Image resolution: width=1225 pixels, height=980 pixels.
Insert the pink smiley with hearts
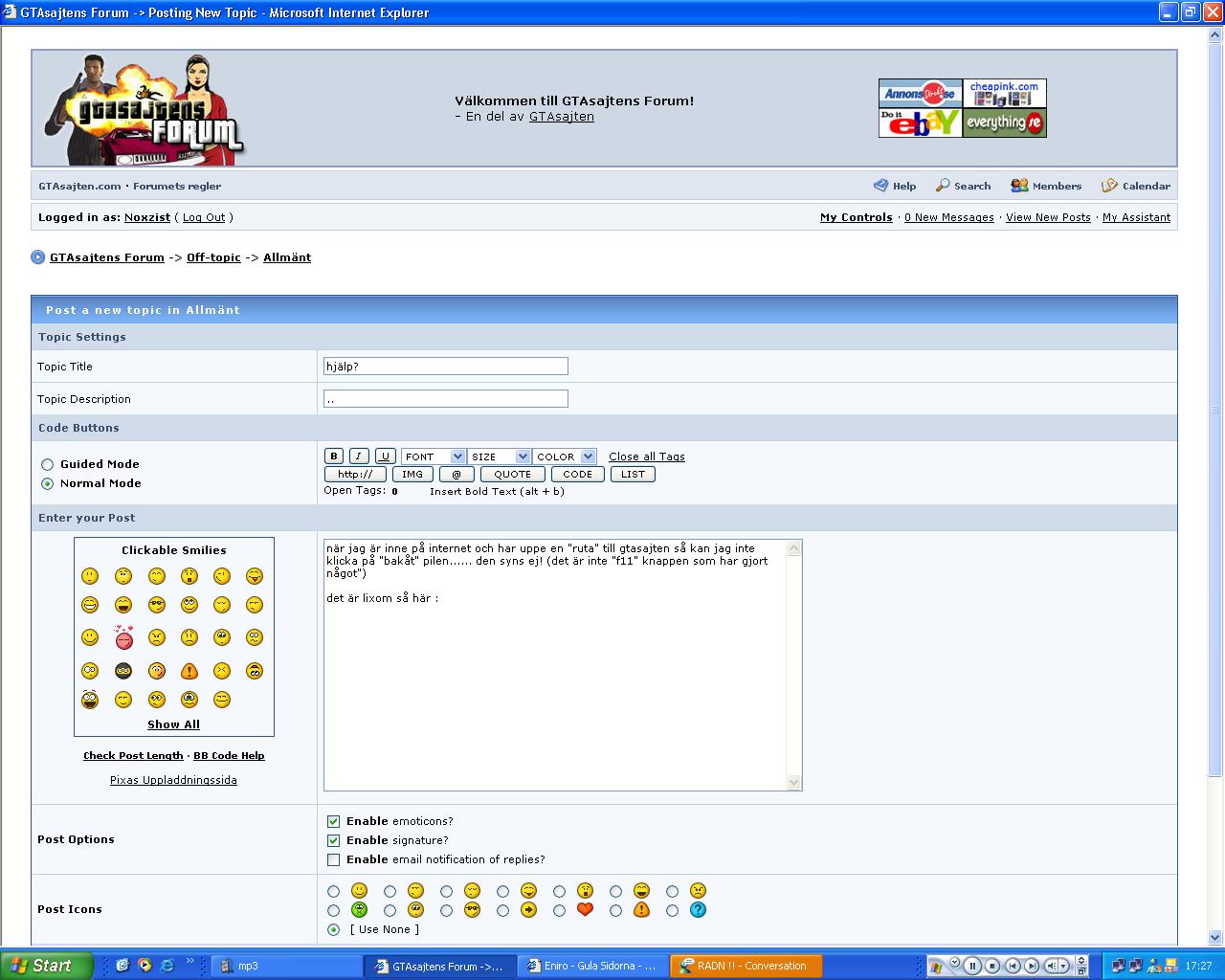point(123,636)
